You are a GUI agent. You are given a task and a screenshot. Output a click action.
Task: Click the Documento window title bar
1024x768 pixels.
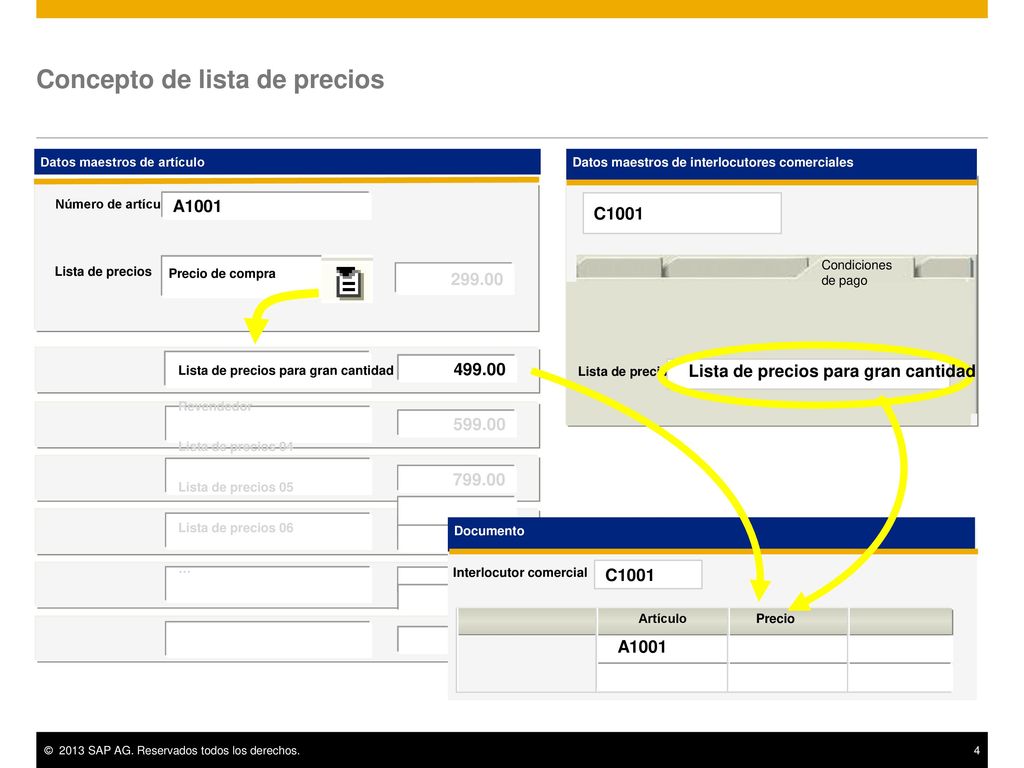point(711,531)
